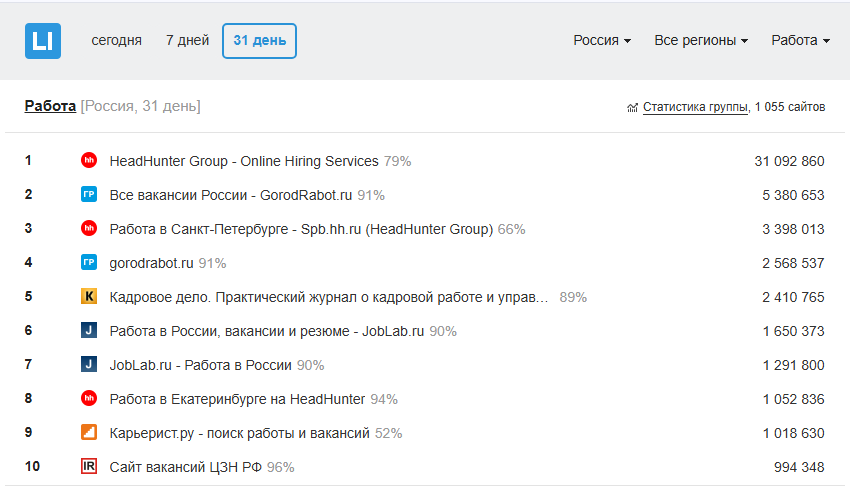
Task: Open the Россия country dropdown
Action: [x=602, y=41]
